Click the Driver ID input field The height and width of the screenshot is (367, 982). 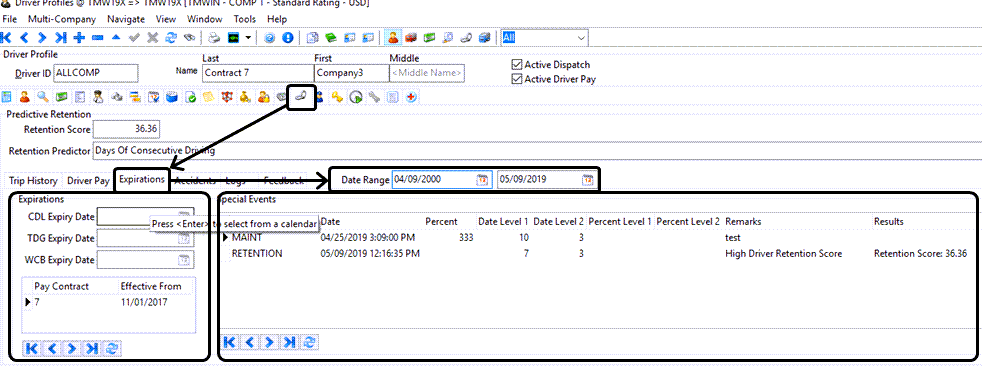pyautogui.click(x=96, y=73)
